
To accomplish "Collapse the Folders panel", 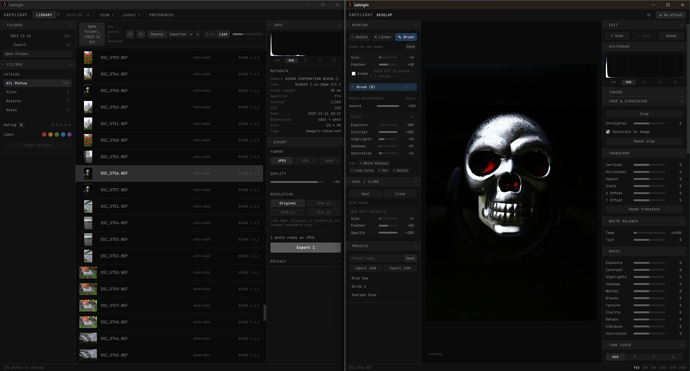I will tap(37, 25).
